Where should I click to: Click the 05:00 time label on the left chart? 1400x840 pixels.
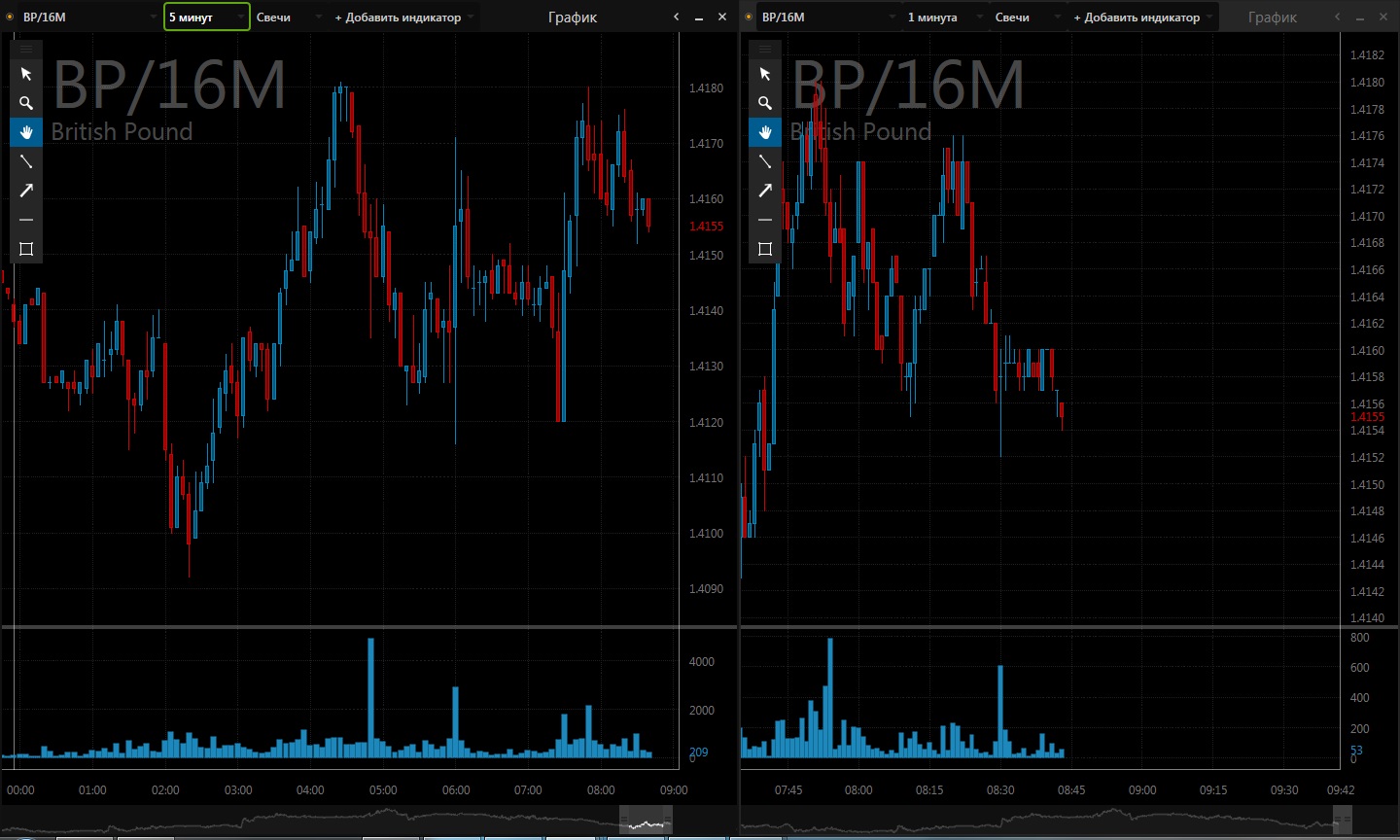383,790
